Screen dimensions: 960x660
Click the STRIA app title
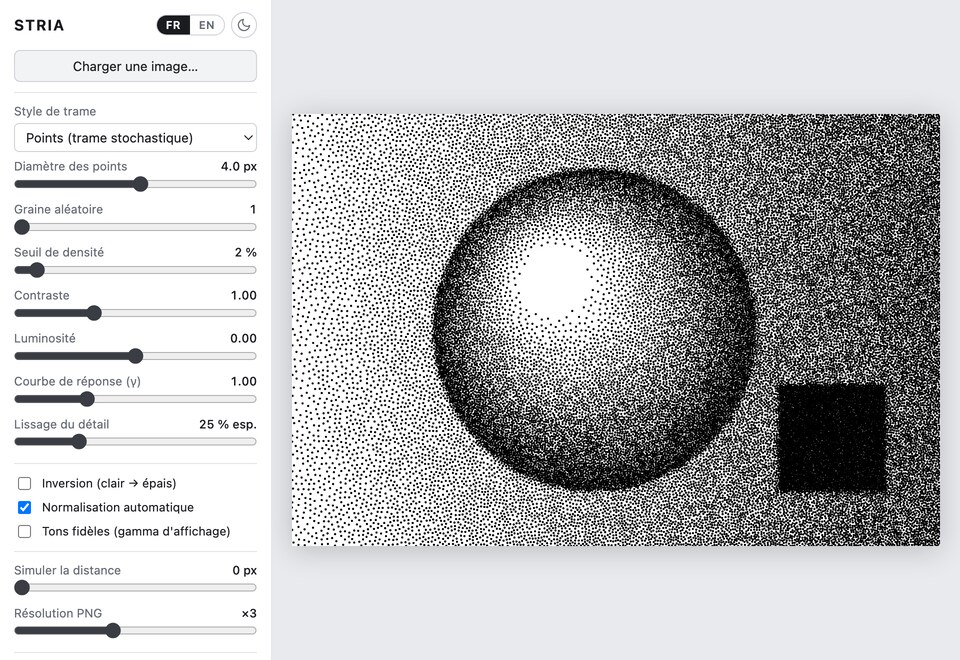(x=39, y=25)
